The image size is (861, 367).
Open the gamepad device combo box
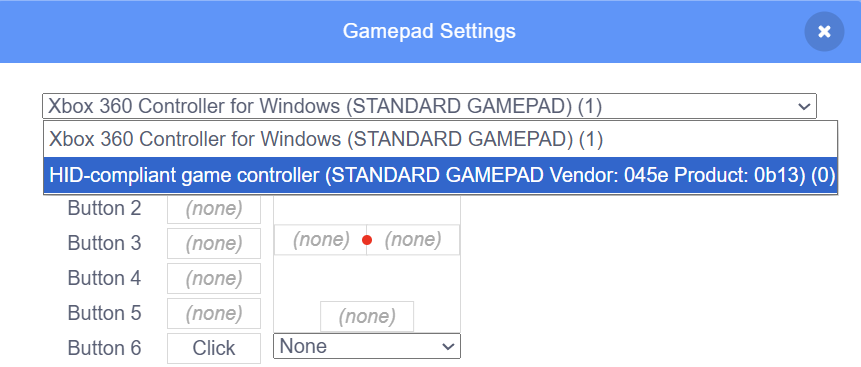(x=429, y=106)
